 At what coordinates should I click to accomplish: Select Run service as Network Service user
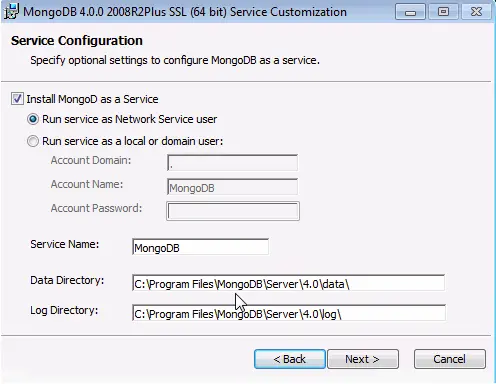point(33,119)
